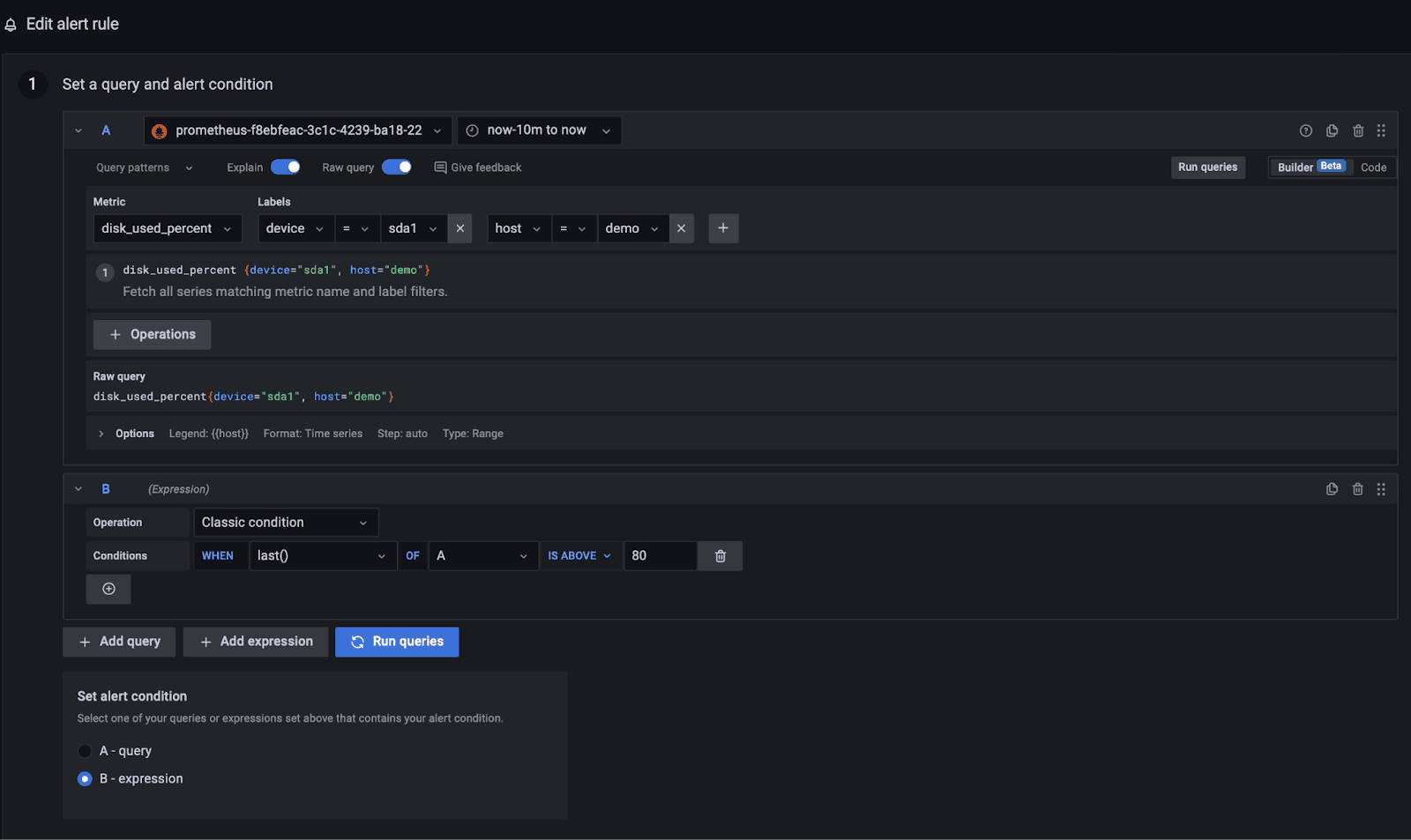Select the A - query radio button
The image size is (1411, 840).
85,751
